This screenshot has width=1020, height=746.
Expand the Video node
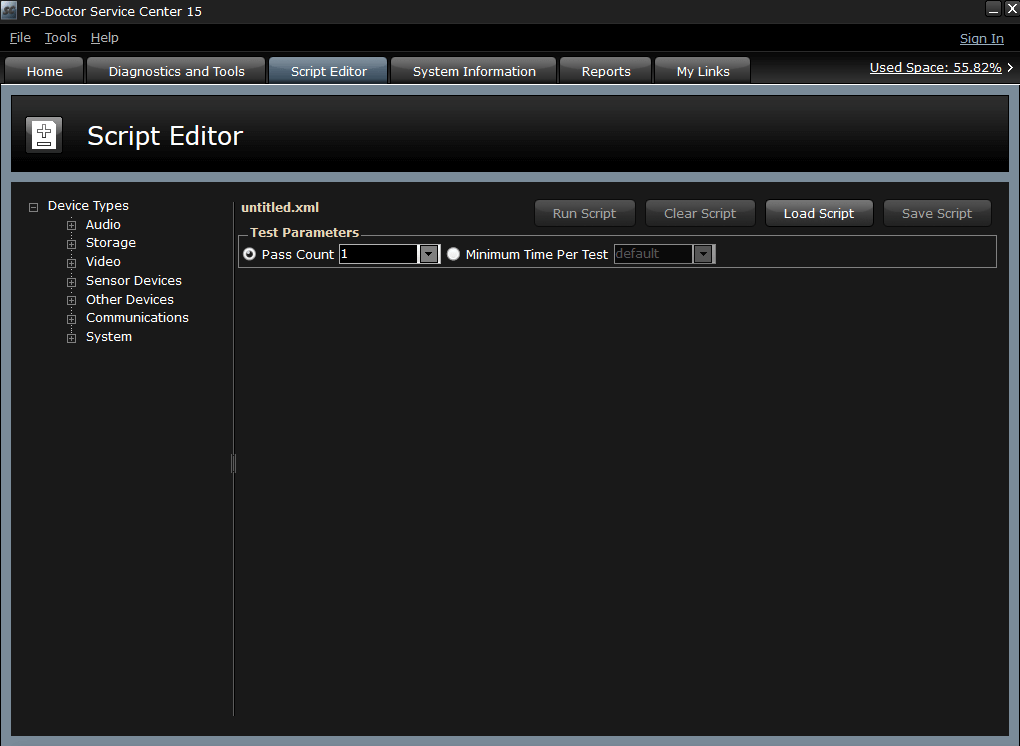point(72,263)
